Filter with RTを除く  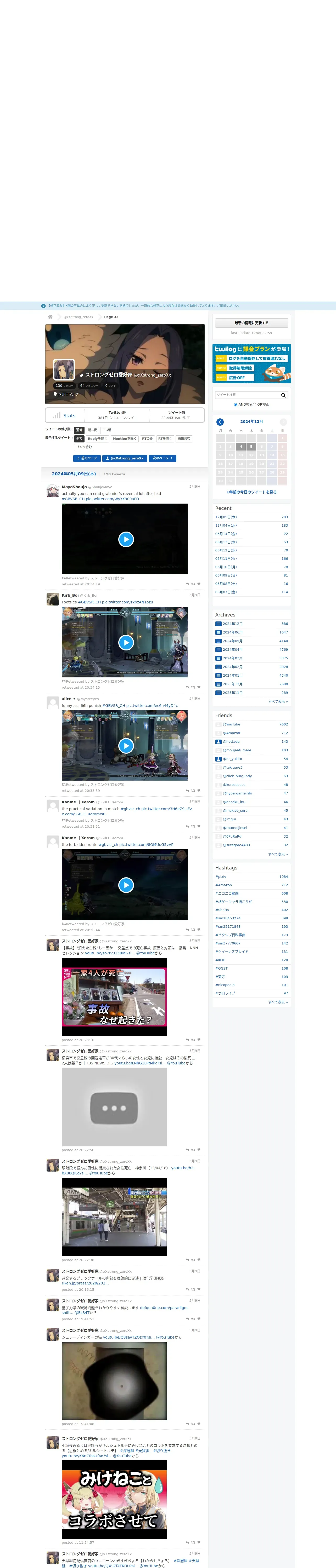165,438
